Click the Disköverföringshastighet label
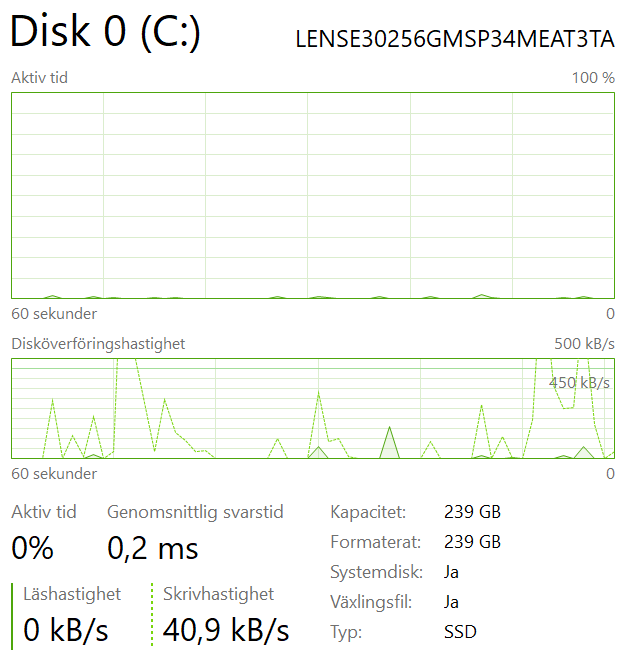 click(98, 344)
